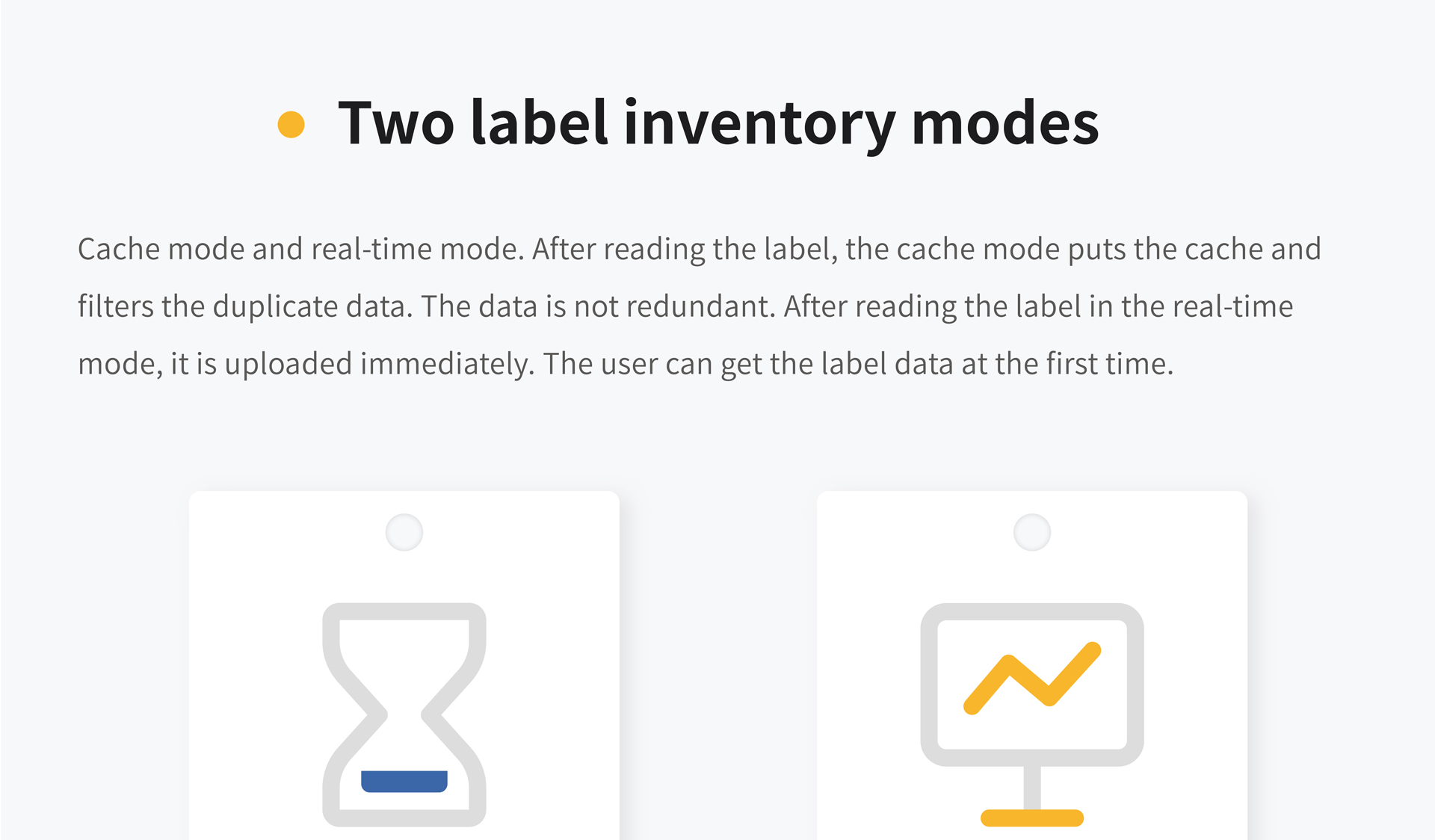Click the gray vertical monitor stand pole
The width and height of the screenshot is (1435, 840).
(x=1032, y=788)
